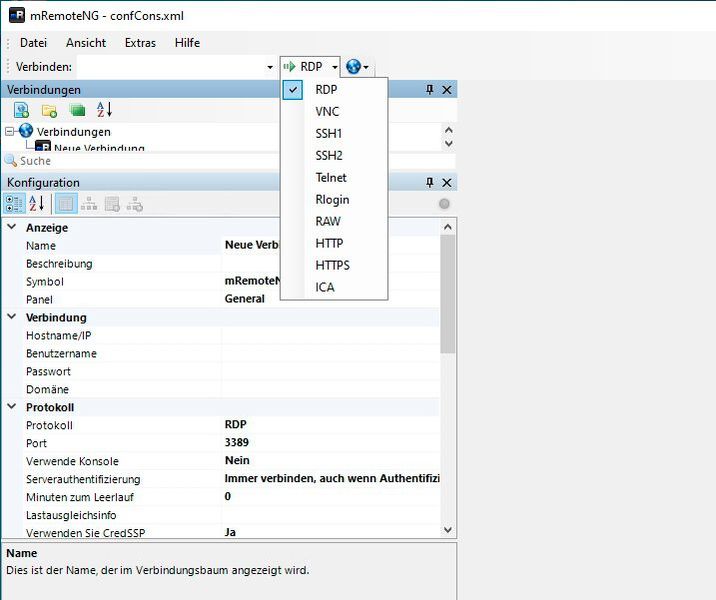Choose SSH2 from protocol list
This screenshot has width=716, height=600.
(x=335, y=155)
